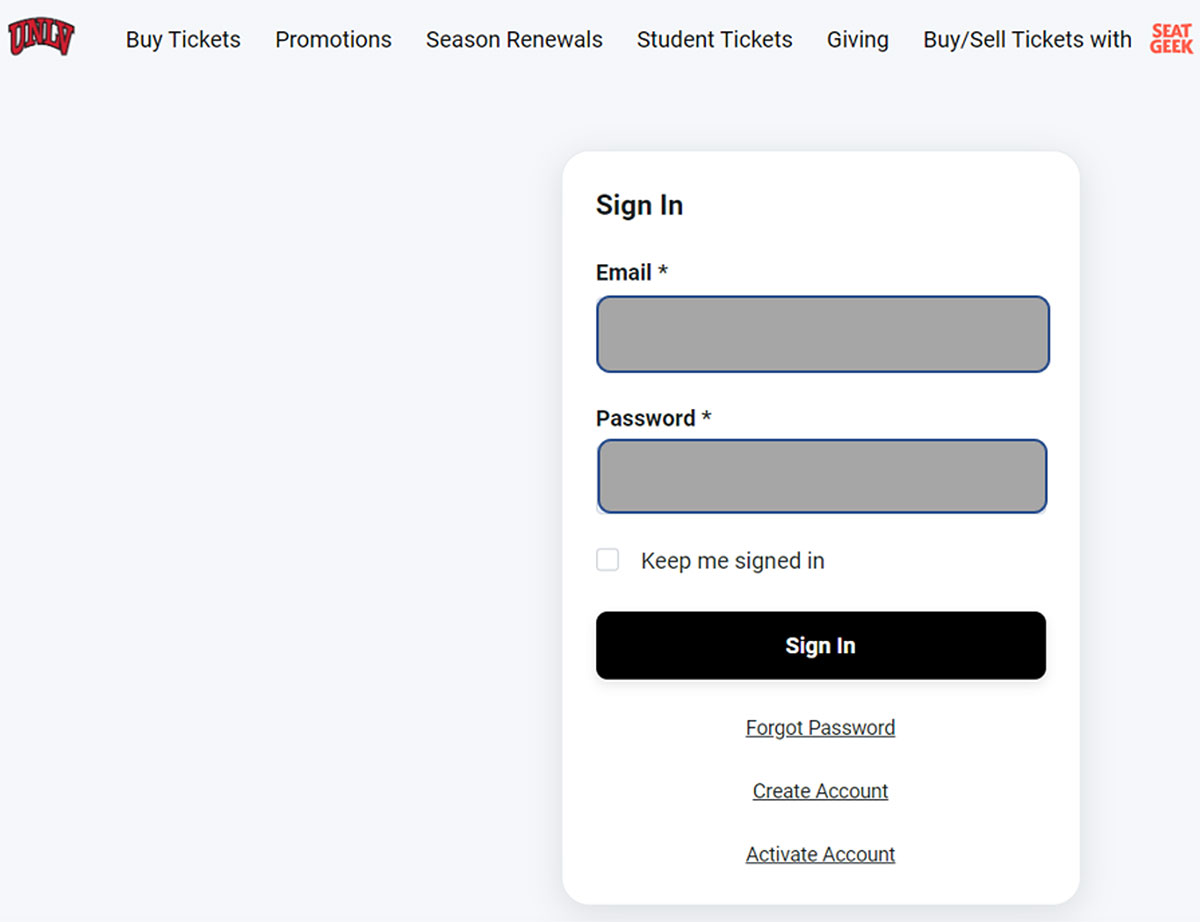The image size is (1200, 922).
Task: Focus the Password input field
Action: 822,477
